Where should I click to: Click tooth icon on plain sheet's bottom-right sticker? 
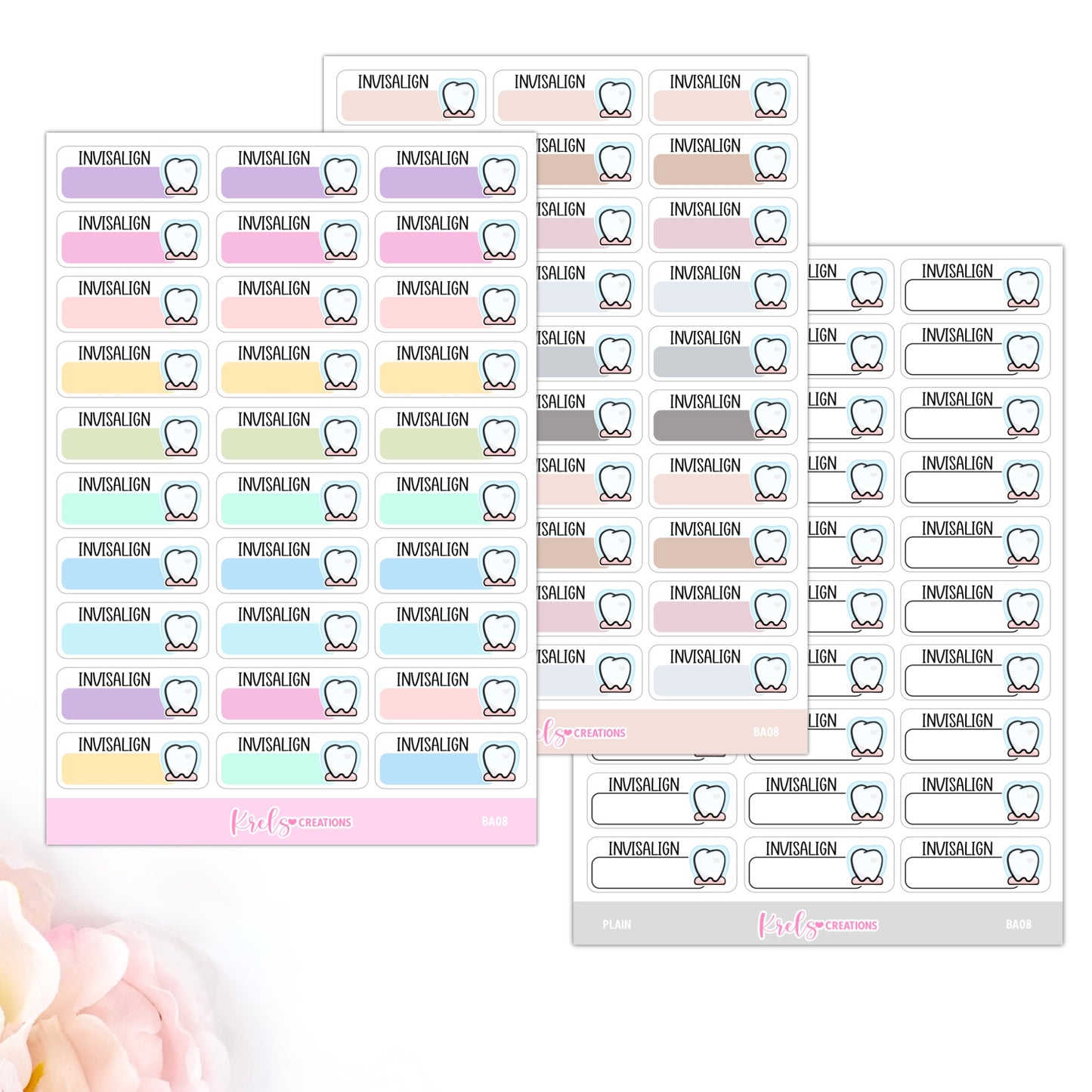coord(1022,867)
